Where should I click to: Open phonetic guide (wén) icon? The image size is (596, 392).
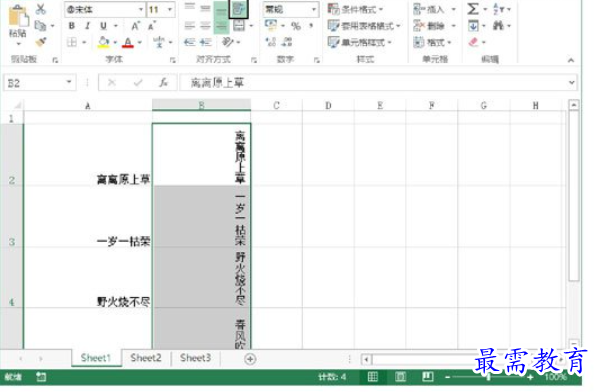click(159, 42)
